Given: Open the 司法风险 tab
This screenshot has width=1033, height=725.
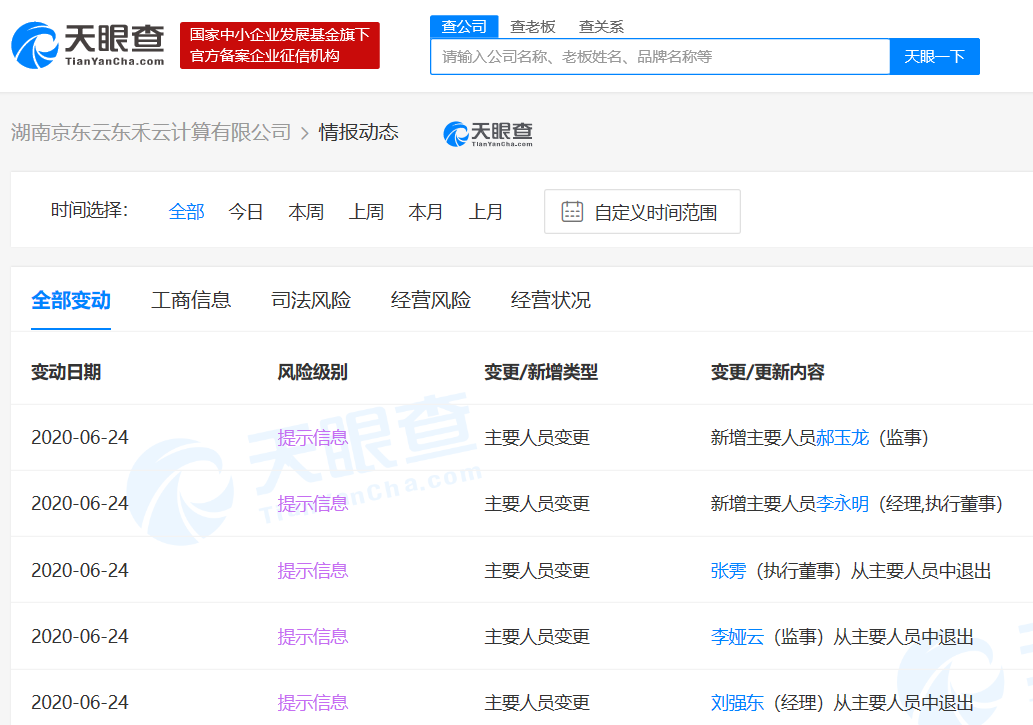Looking at the screenshot, I should [x=311, y=300].
